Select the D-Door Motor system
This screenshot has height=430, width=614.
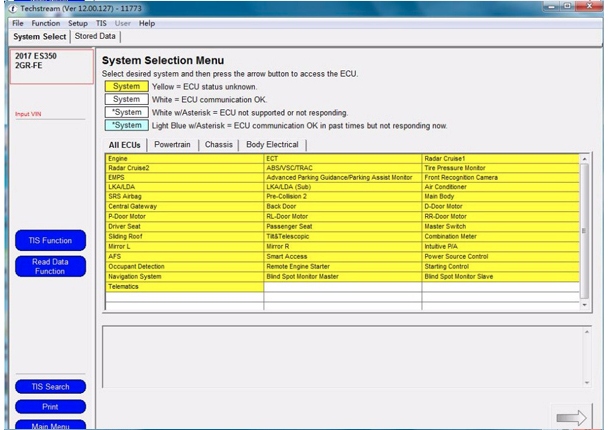pyautogui.click(x=501, y=206)
